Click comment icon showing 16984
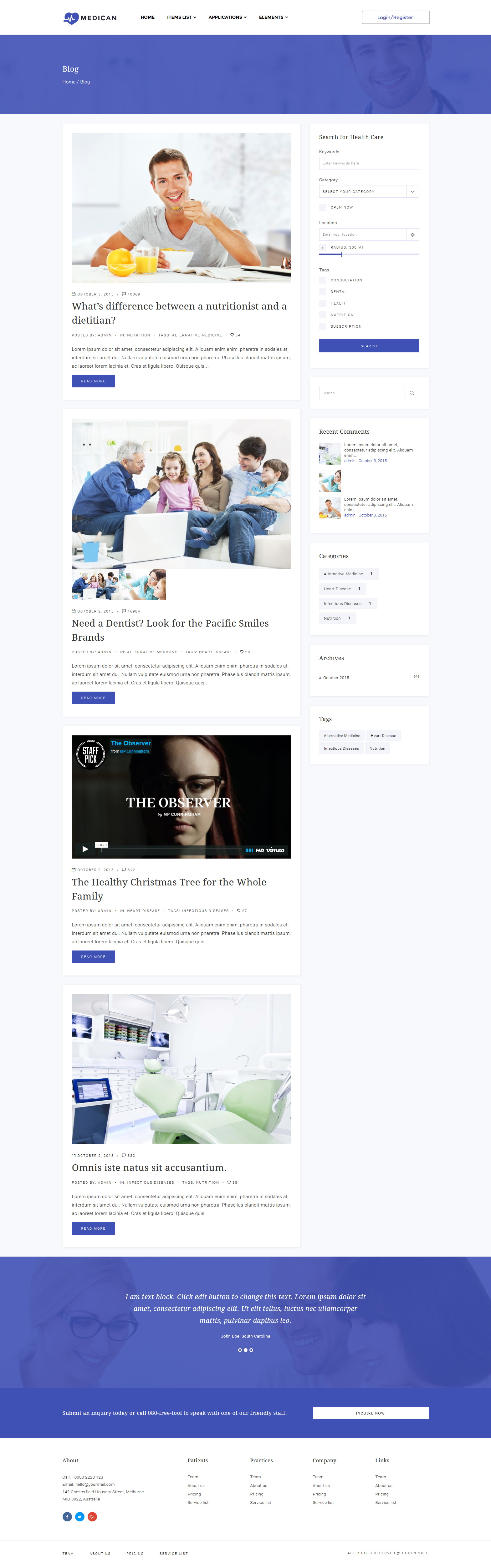The height and width of the screenshot is (1568, 491). coord(124,611)
